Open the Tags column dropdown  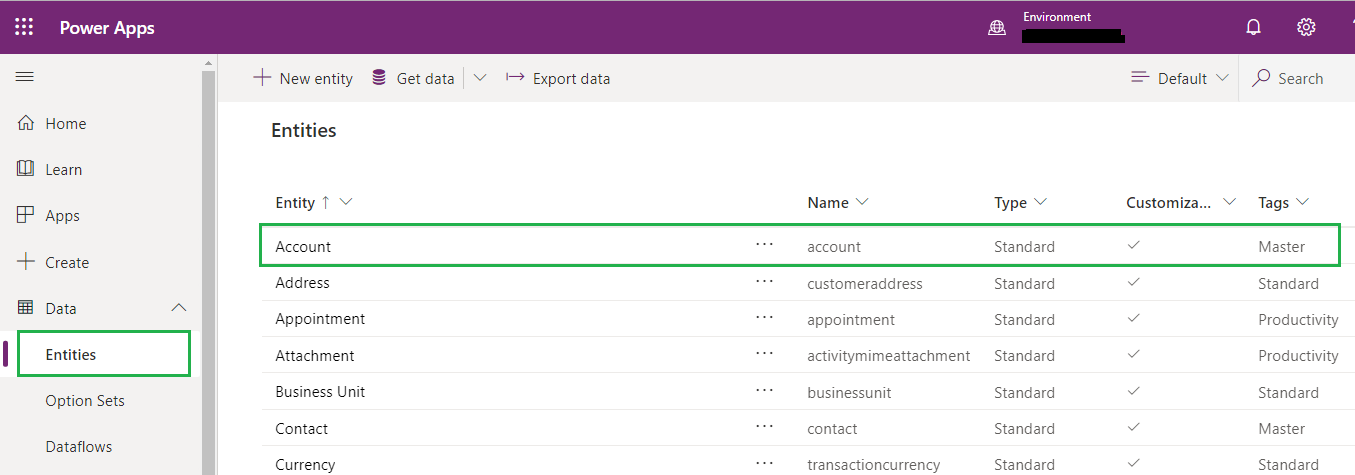tap(1302, 202)
